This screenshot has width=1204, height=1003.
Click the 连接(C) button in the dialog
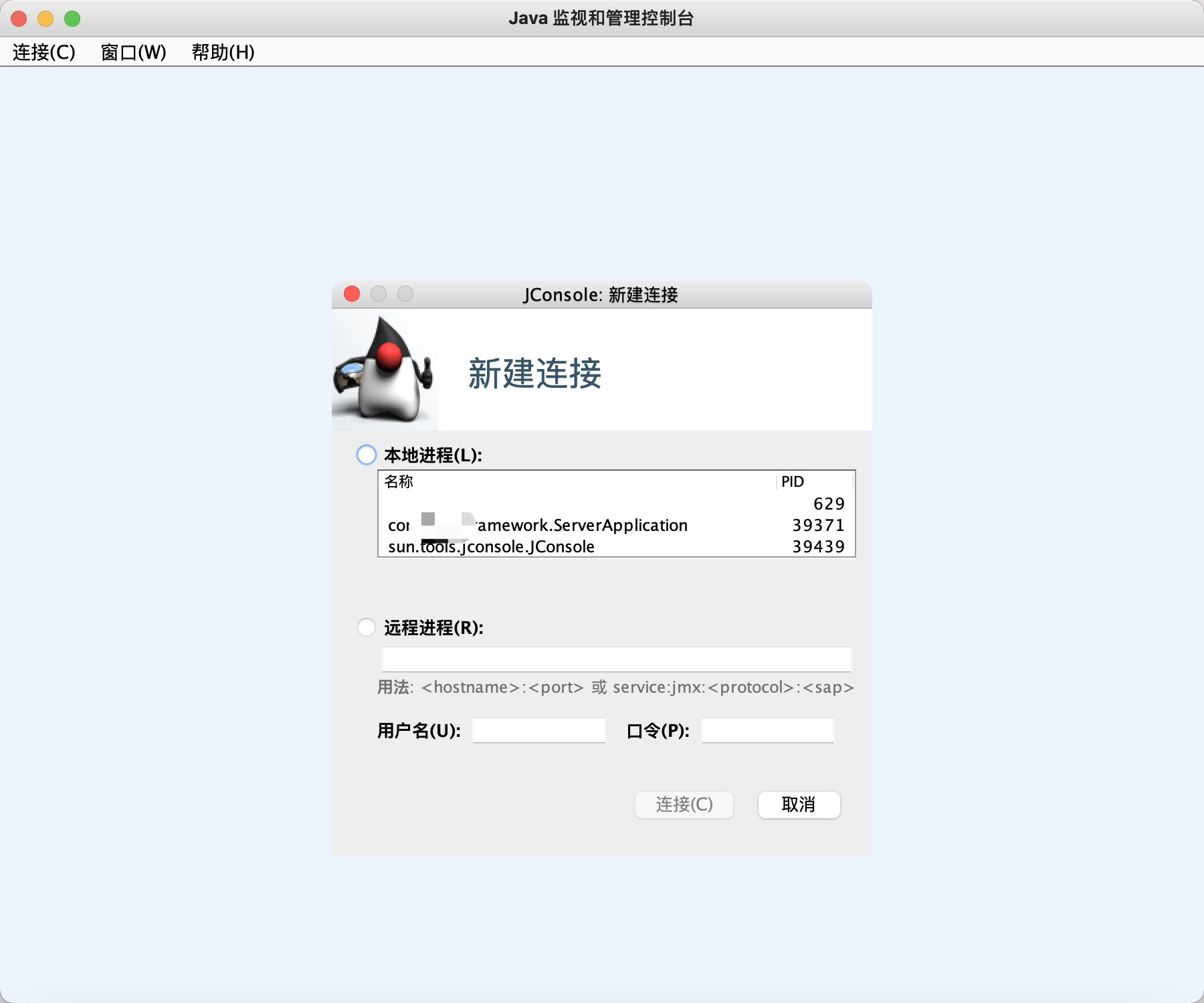(x=684, y=804)
